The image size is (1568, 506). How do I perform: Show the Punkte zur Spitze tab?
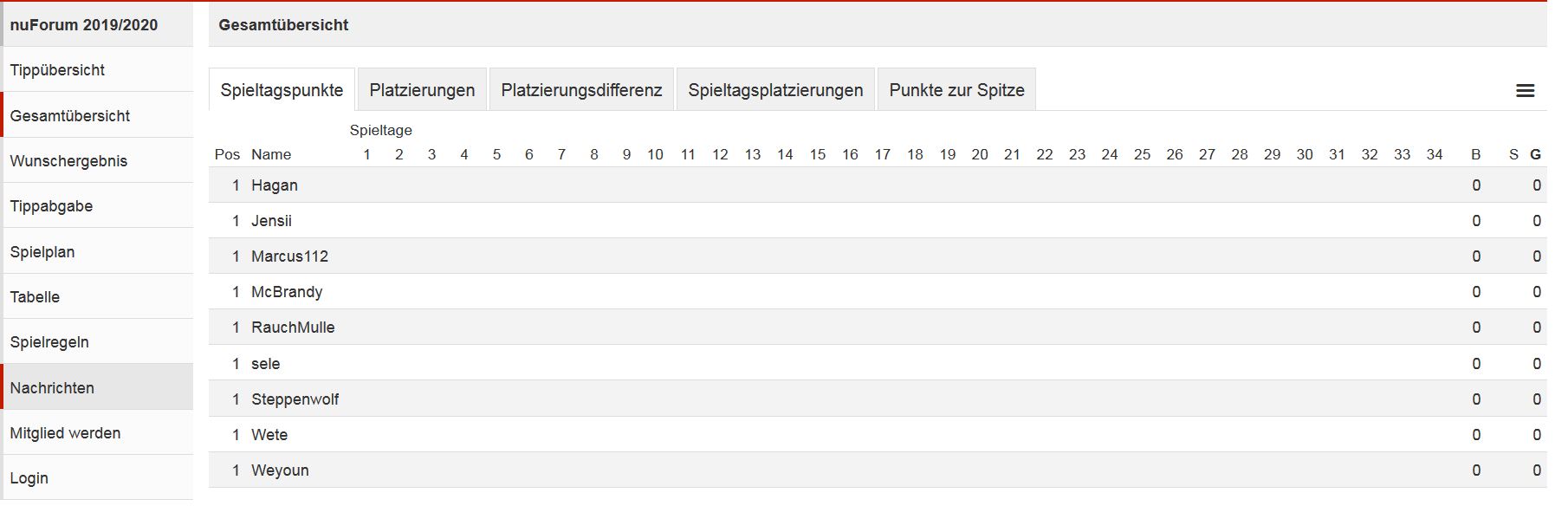click(956, 90)
